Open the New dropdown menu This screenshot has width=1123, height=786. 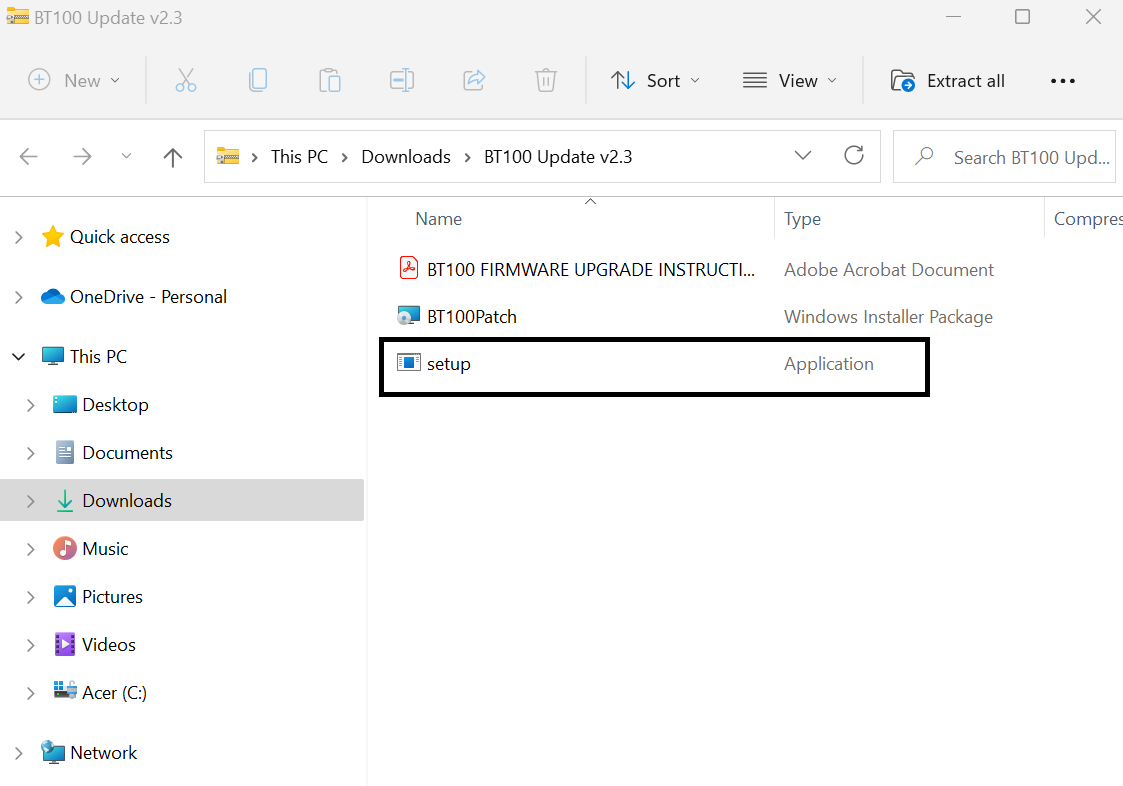click(74, 81)
